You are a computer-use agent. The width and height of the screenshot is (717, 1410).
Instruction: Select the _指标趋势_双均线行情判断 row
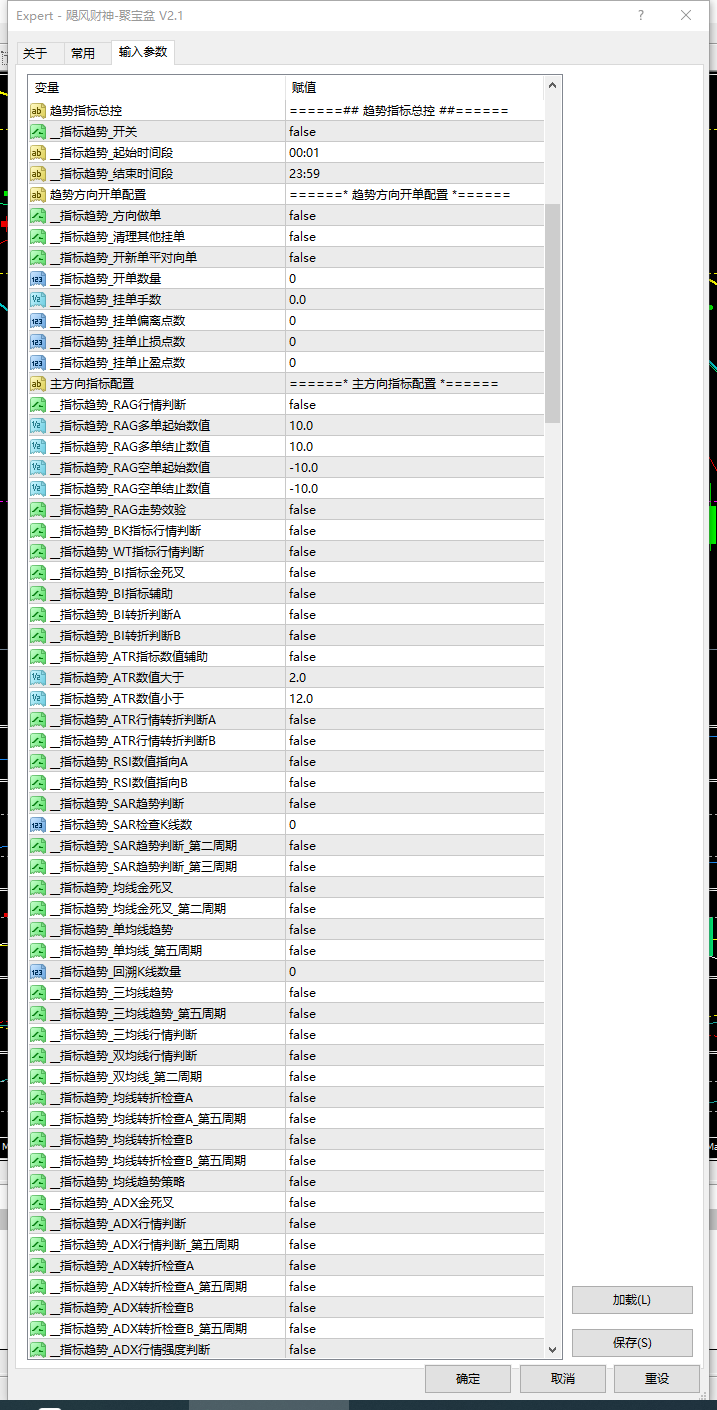click(x=286, y=1056)
